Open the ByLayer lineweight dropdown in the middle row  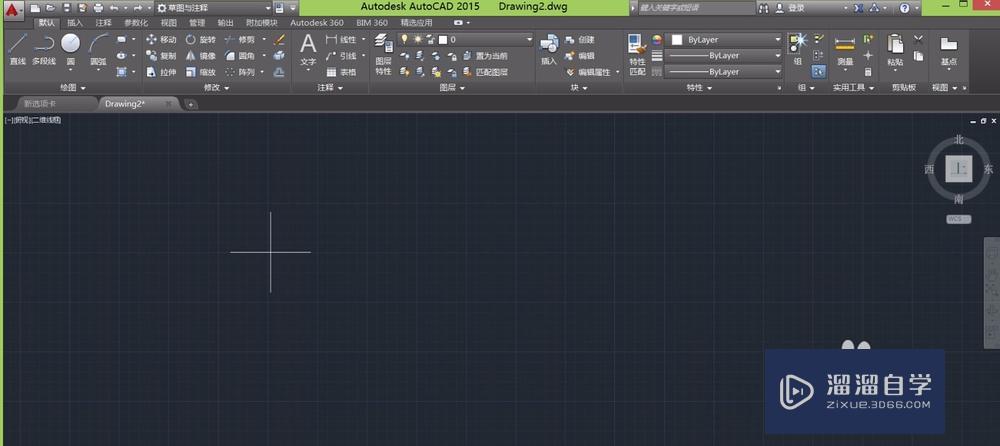click(723, 56)
